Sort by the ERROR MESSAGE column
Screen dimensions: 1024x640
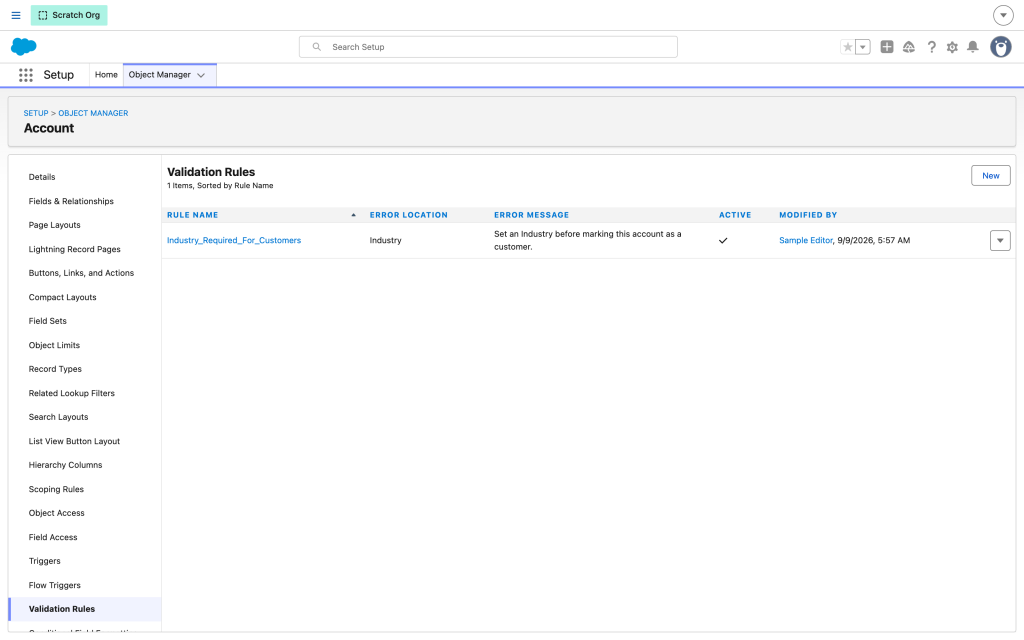532,215
